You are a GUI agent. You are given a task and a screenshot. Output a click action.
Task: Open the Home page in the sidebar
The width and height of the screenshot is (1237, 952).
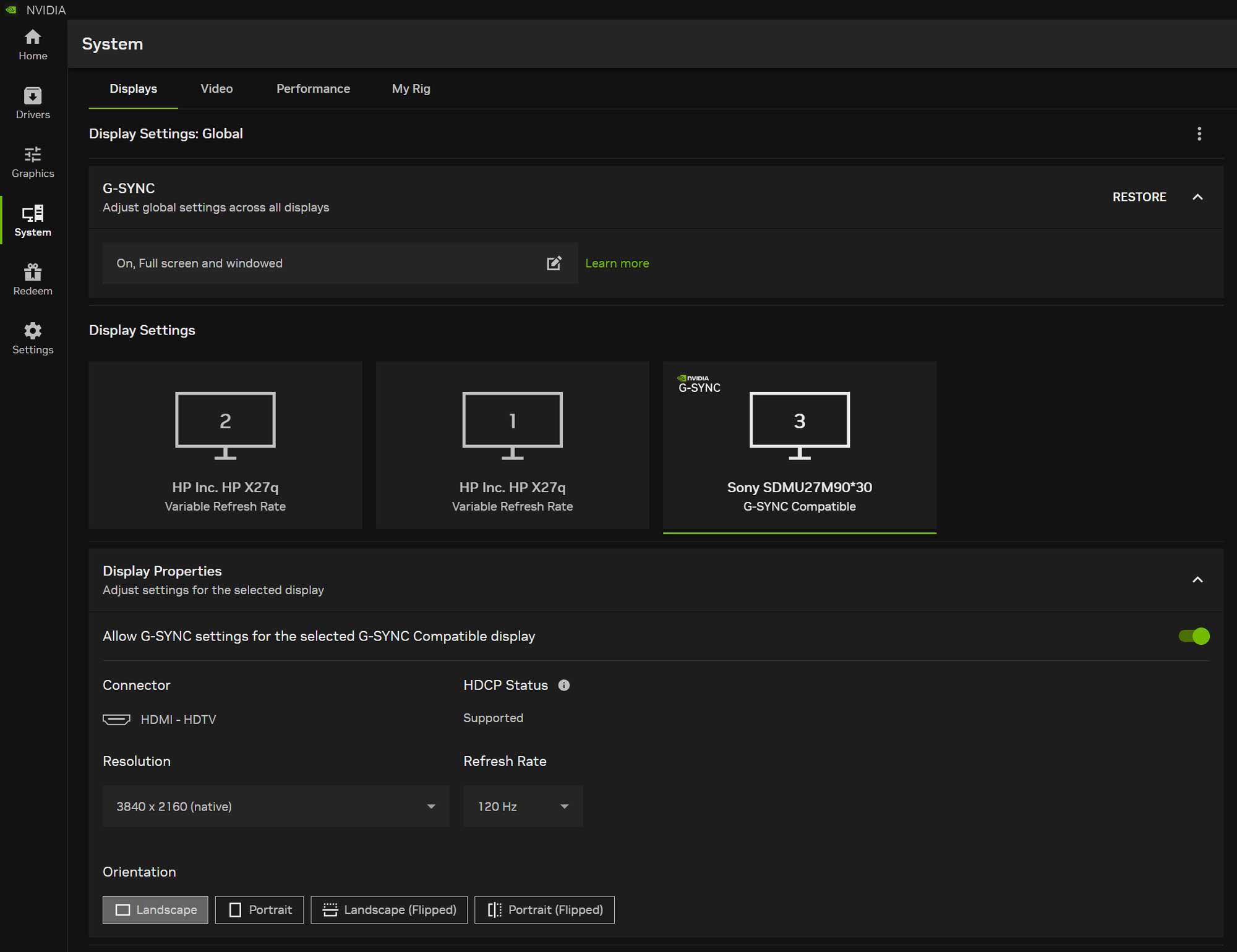33,45
